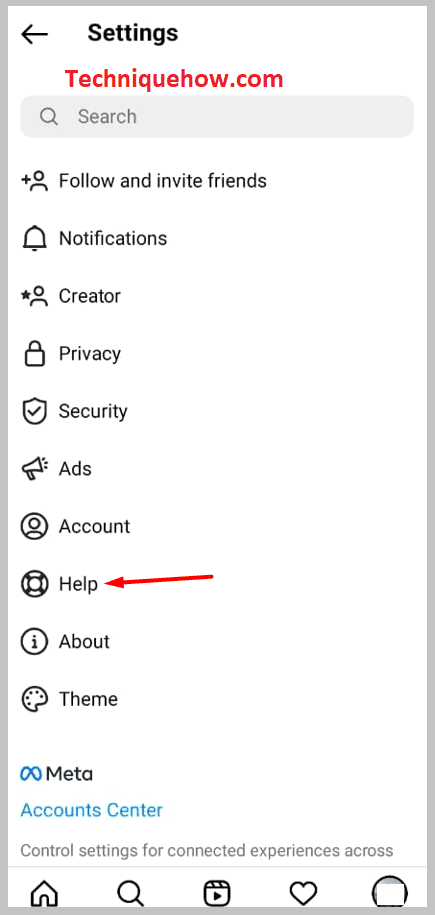Tap the back arrow icon
The image size is (435, 915).
(34, 34)
